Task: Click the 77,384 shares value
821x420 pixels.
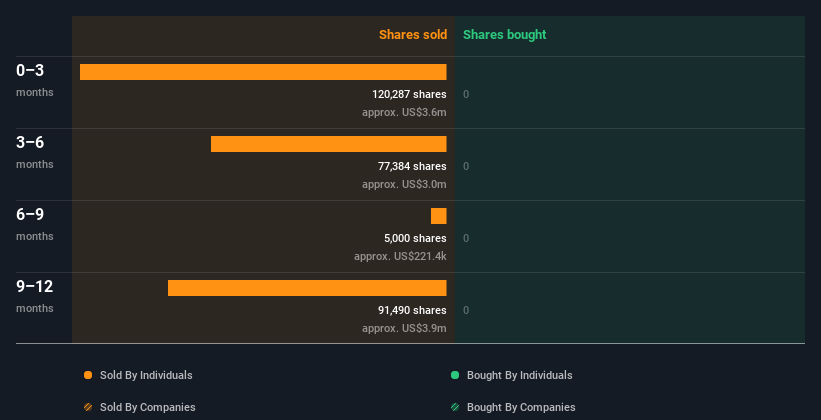Action: click(x=412, y=167)
